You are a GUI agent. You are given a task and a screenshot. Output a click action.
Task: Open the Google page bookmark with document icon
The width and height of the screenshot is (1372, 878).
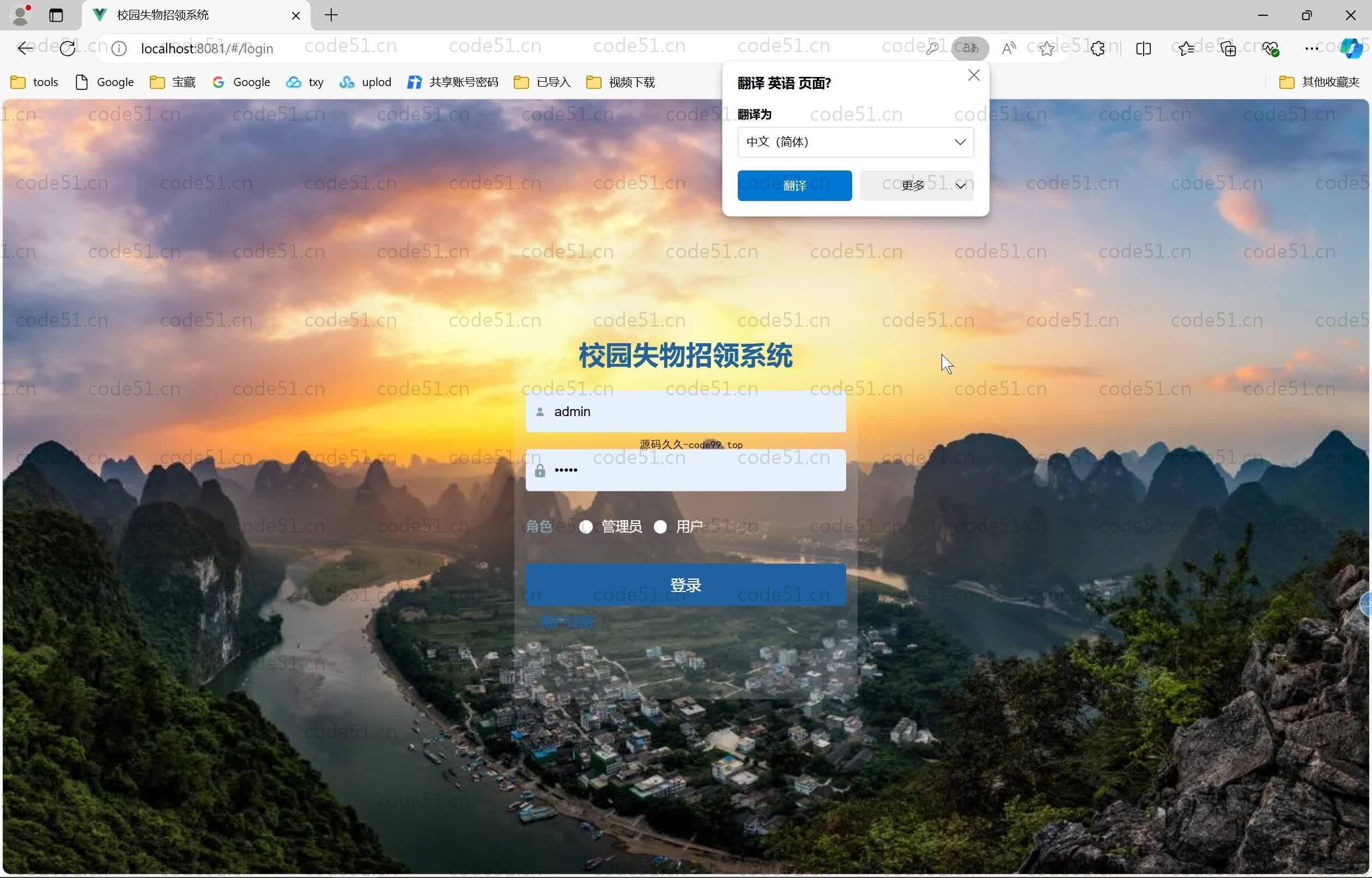(x=105, y=82)
